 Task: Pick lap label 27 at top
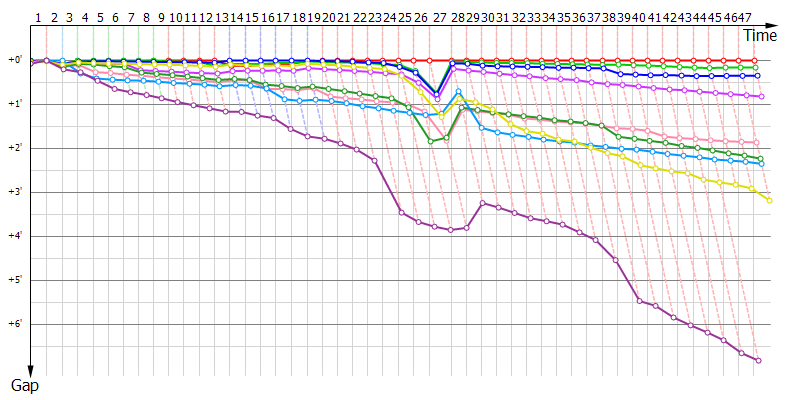[439, 18]
